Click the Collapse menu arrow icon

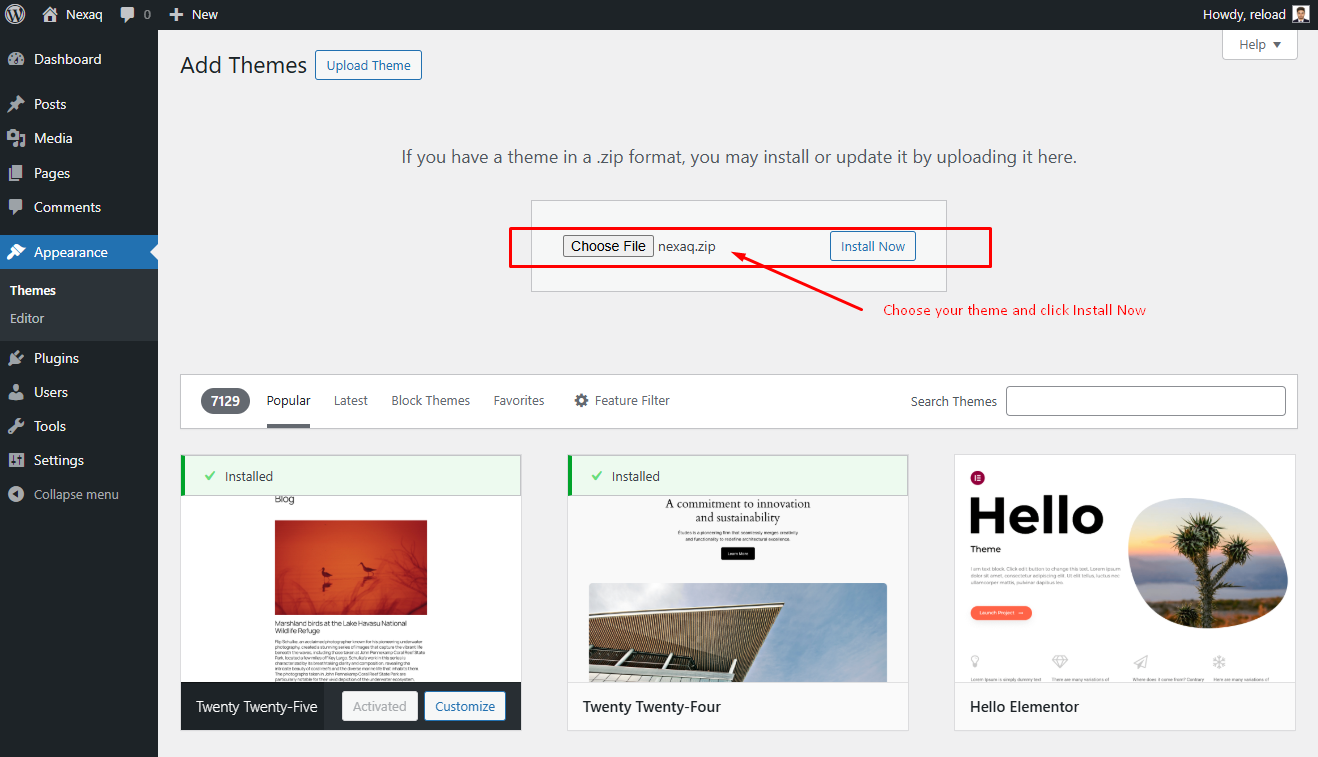16,494
